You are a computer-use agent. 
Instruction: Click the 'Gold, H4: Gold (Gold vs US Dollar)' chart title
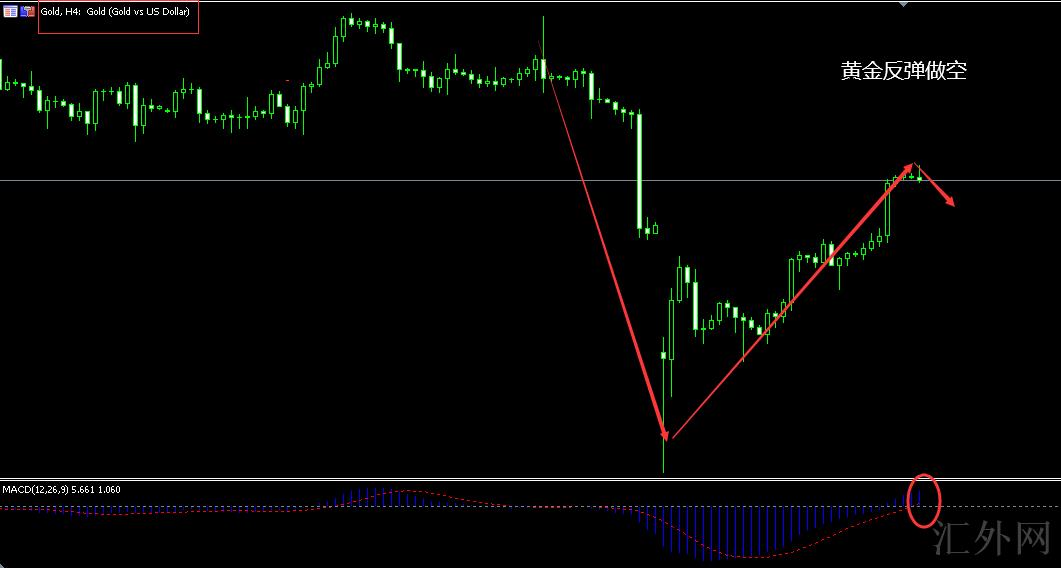coord(115,12)
